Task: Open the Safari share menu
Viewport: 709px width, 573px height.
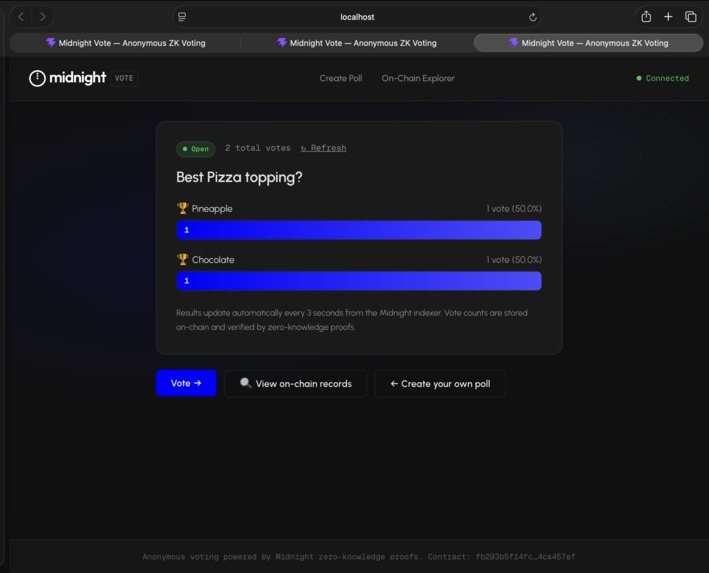Action: pos(646,17)
